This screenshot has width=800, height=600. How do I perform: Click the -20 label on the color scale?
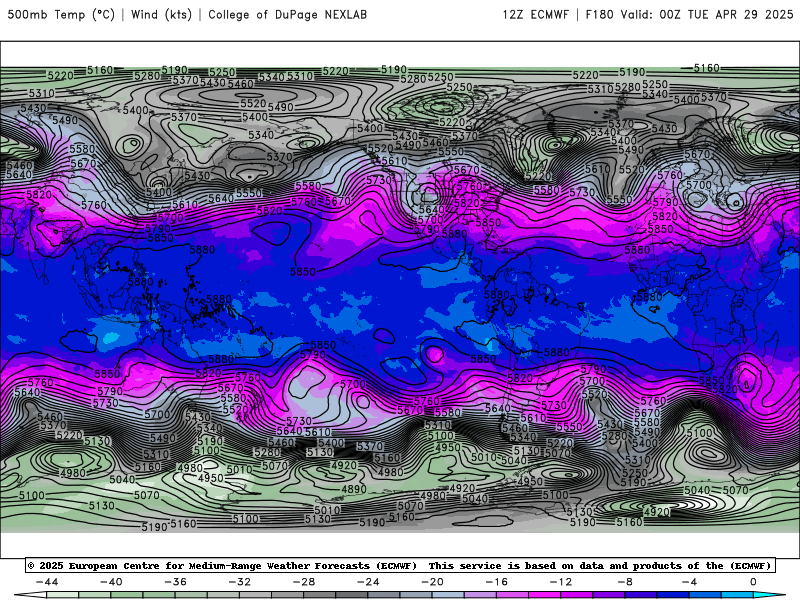click(432, 582)
